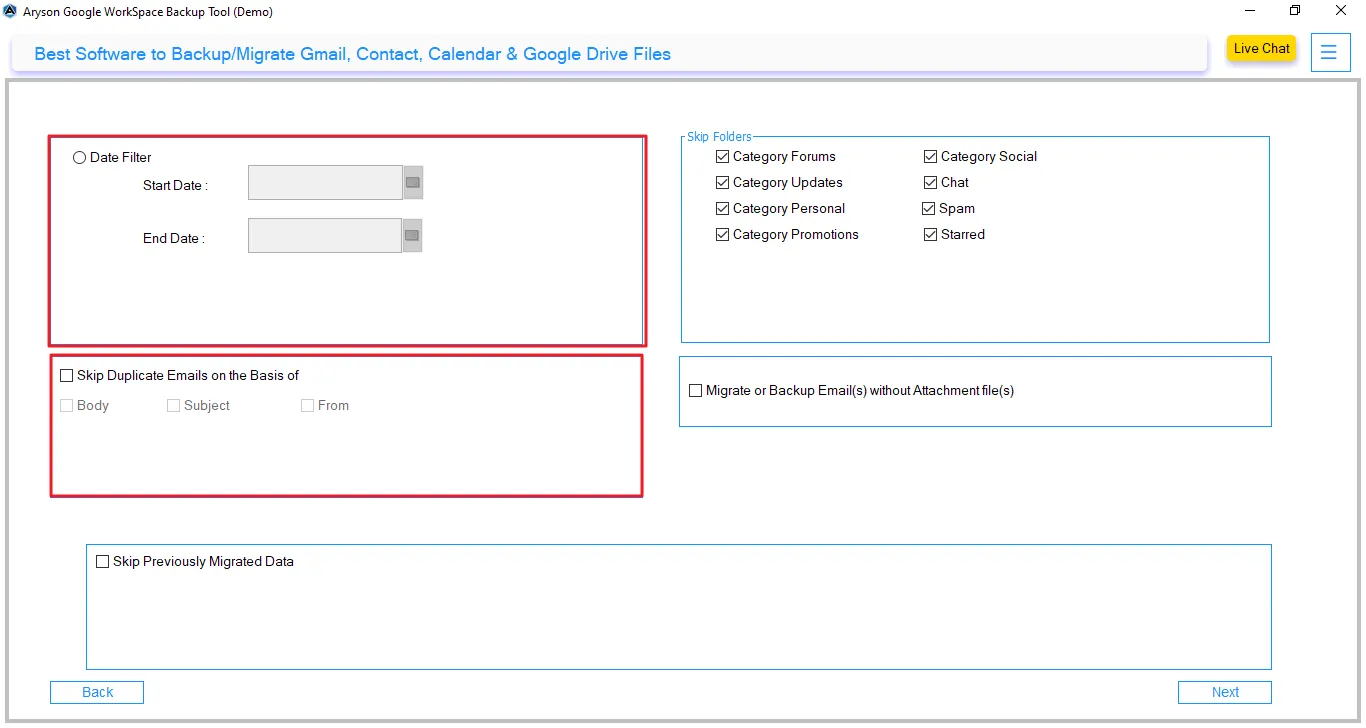Check the From duplicate criteria checkbox
The width and height of the screenshot is (1366, 728).
click(x=307, y=405)
